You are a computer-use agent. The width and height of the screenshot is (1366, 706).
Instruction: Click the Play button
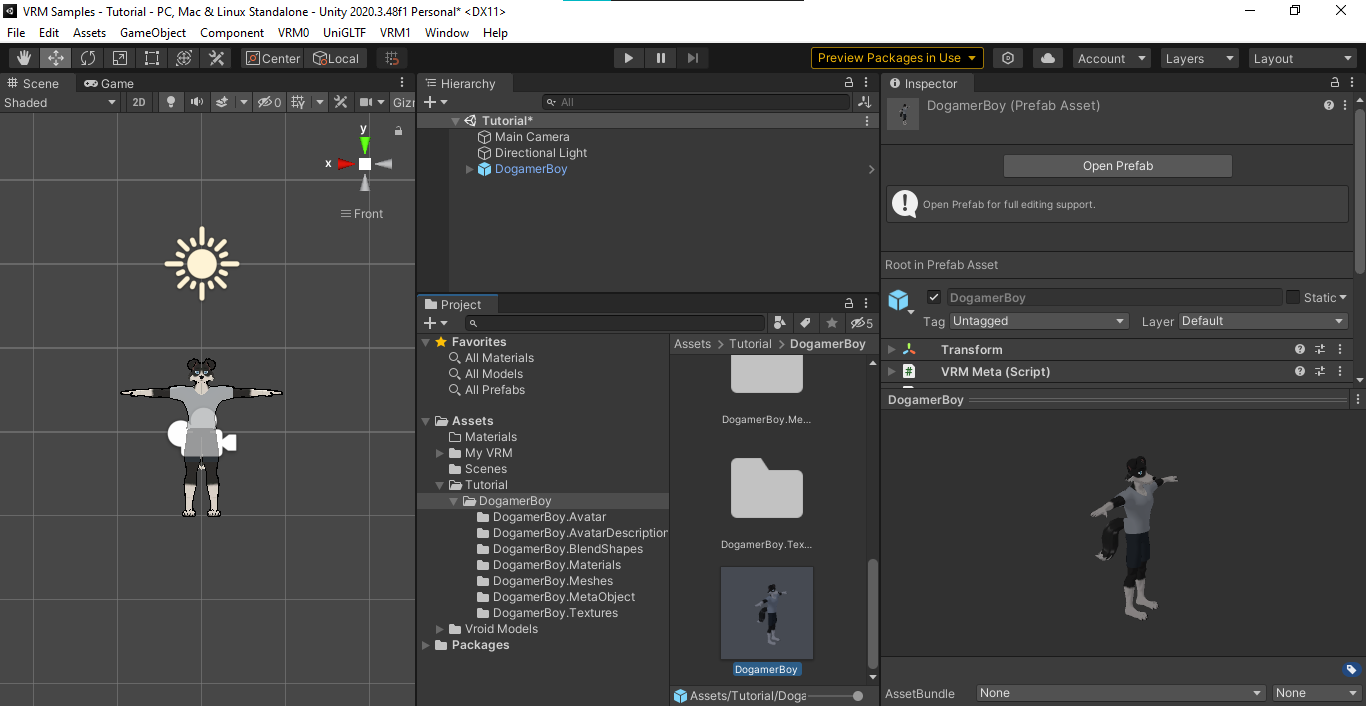click(x=629, y=58)
